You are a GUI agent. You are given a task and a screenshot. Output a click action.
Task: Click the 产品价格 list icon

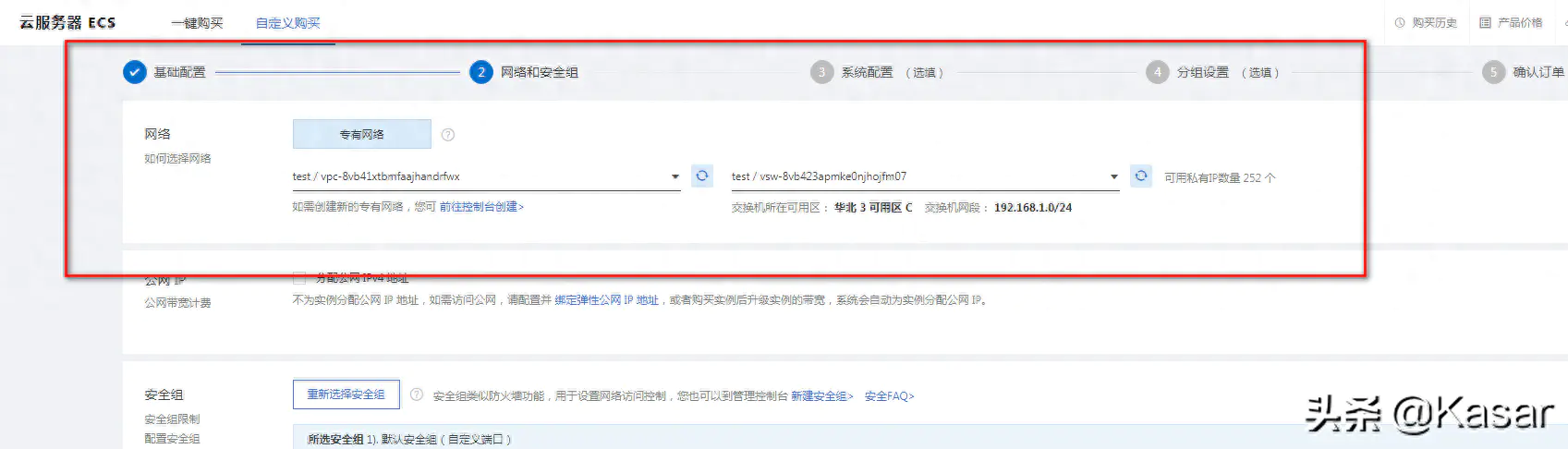[1485, 23]
